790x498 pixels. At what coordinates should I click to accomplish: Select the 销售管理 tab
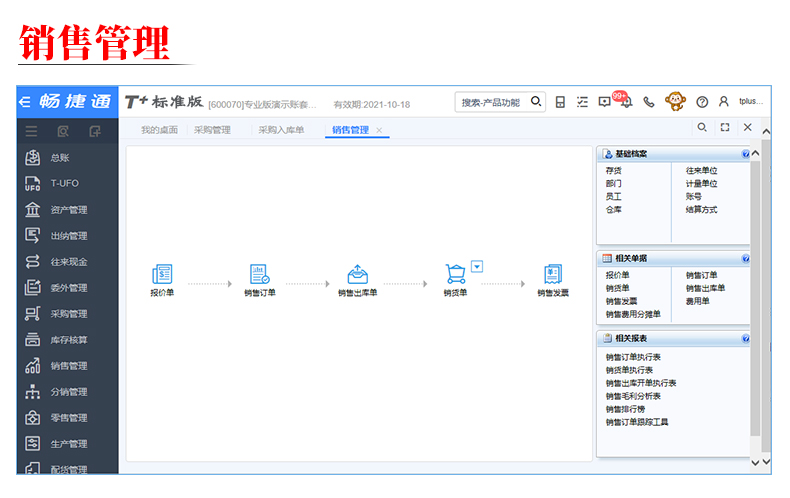(x=351, y=130)
